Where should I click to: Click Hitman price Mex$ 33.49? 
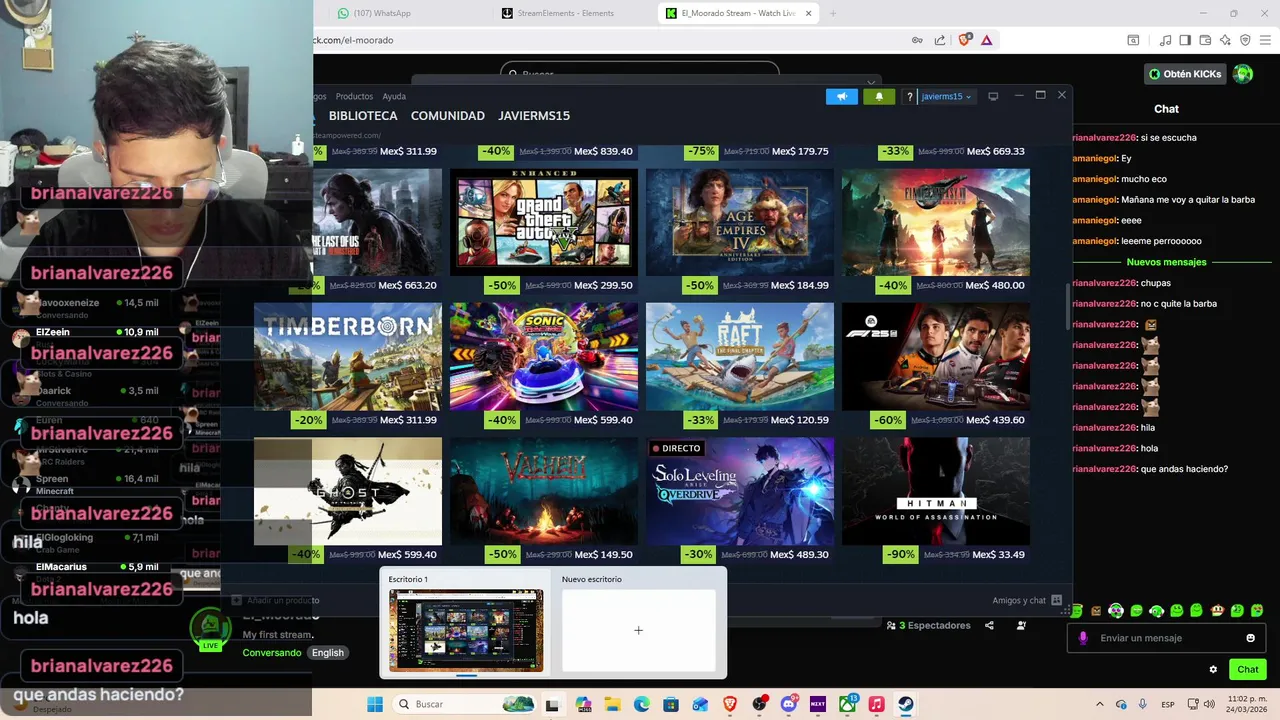click(998, 554)
